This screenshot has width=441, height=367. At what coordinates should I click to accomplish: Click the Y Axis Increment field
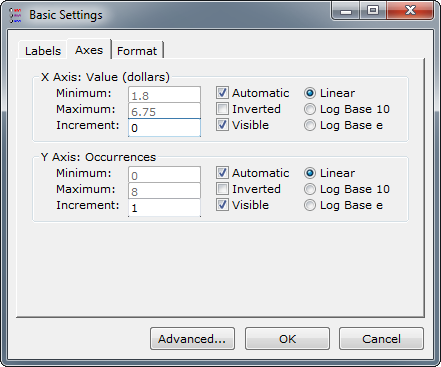(x=164, y=208)
